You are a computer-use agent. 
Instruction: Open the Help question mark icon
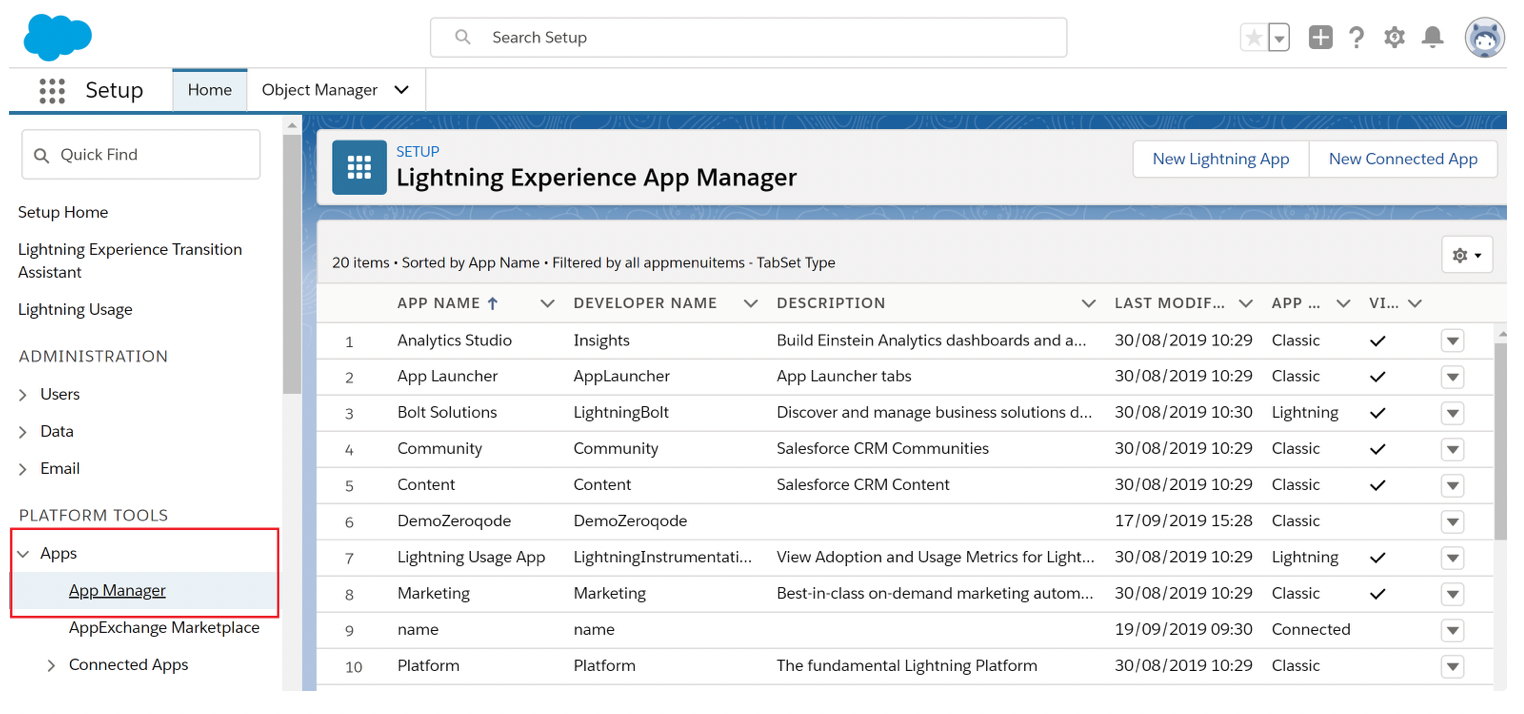[x=1356, y=38]
